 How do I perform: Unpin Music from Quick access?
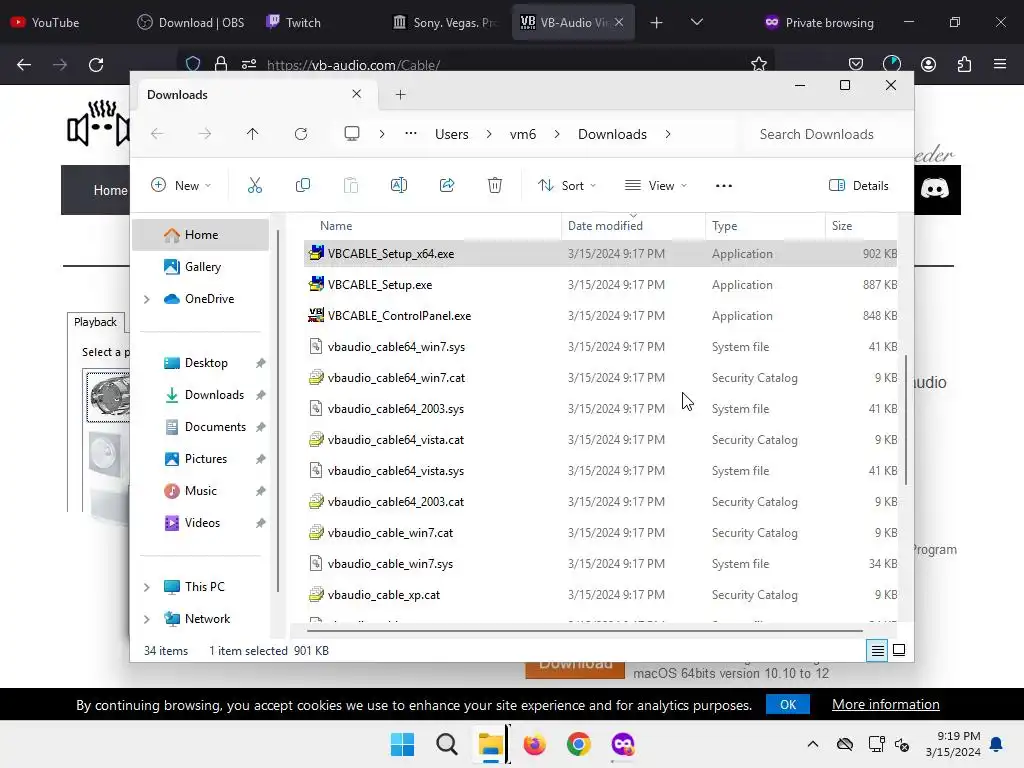point(261,491)
